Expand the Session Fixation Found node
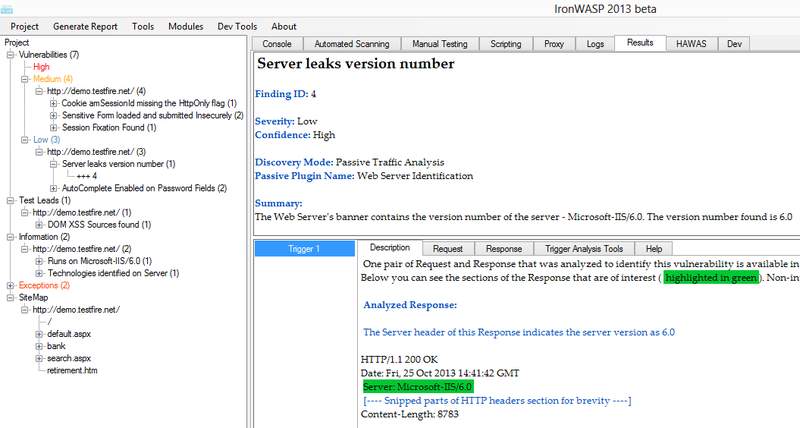The width and height of the screenshot is (800, 428). [54, 127]
